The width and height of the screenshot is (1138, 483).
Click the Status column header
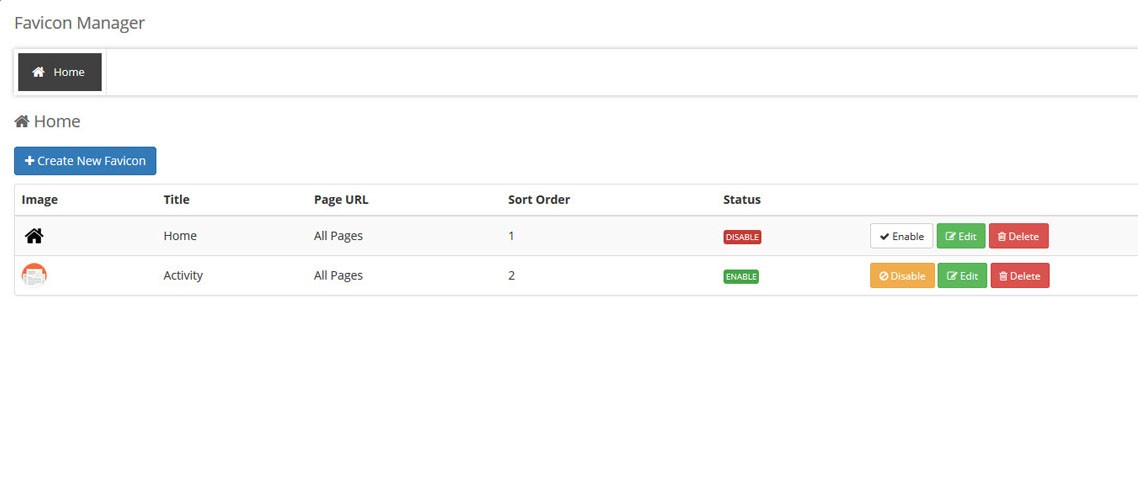pos(742,199)
